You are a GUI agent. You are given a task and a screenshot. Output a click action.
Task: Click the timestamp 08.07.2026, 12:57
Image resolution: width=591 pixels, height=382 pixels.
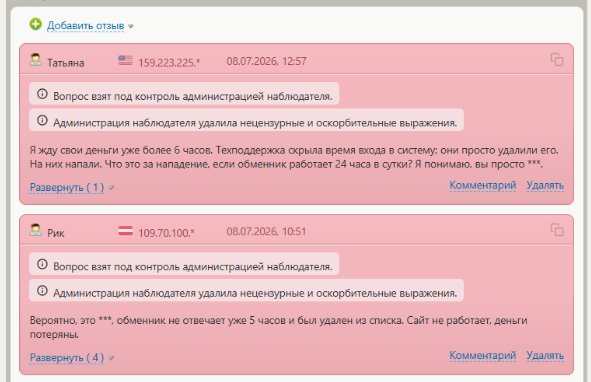[266, 61]
